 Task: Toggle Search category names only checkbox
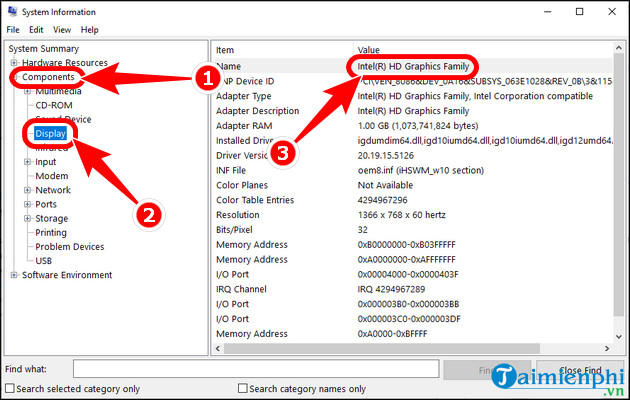click(243, 389)
